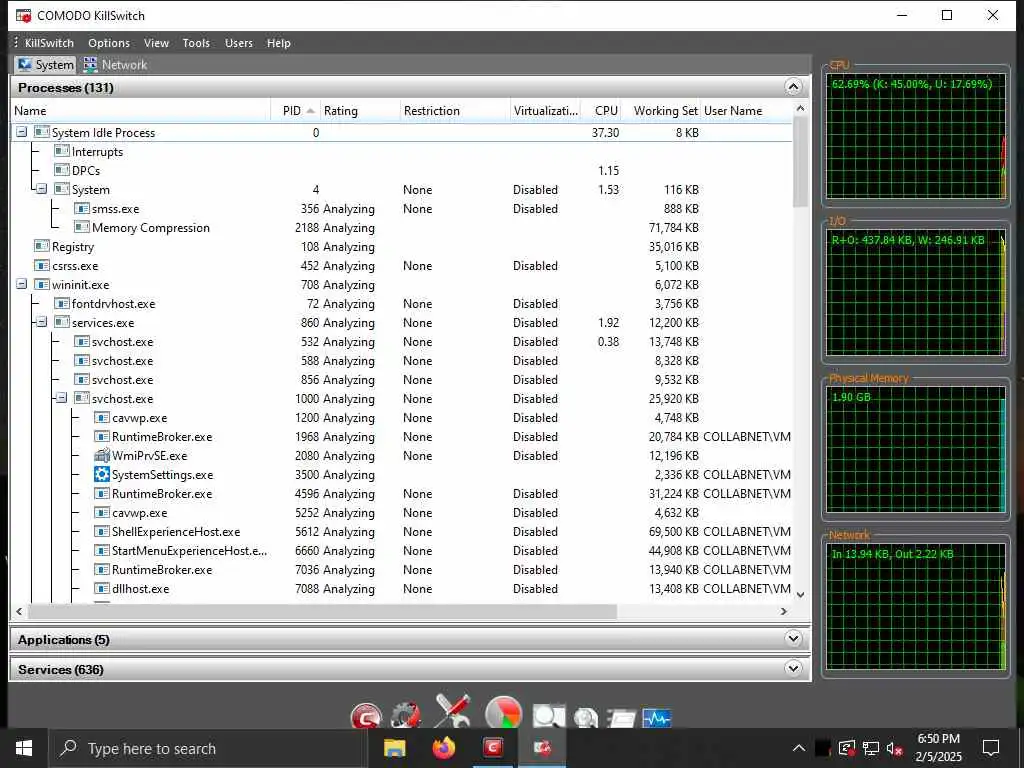
Task: Click the vertical scrollbar down arrow
Action: click(x=801, y=595)
